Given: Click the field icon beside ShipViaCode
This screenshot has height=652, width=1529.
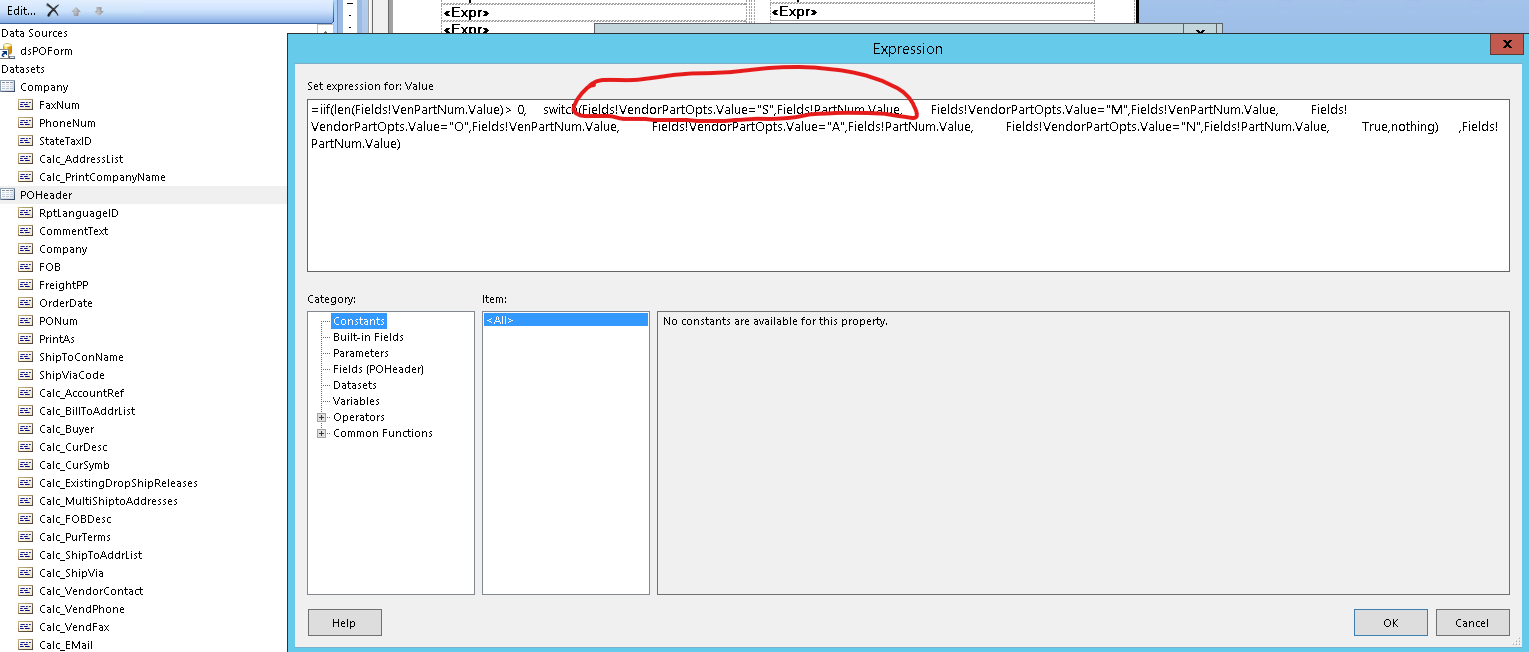Looking at the screenshot, I should [x=26, y=375].
